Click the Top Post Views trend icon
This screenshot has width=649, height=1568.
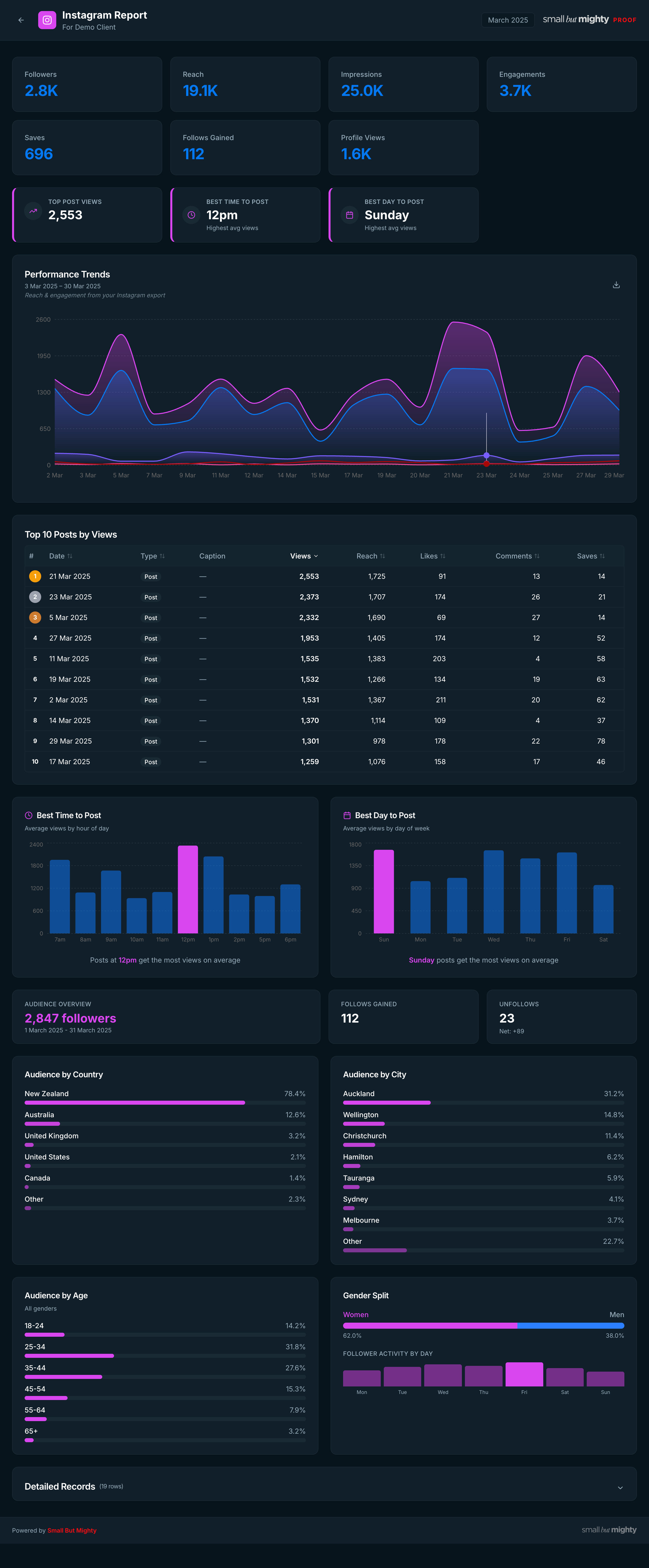tap(33, 211)
